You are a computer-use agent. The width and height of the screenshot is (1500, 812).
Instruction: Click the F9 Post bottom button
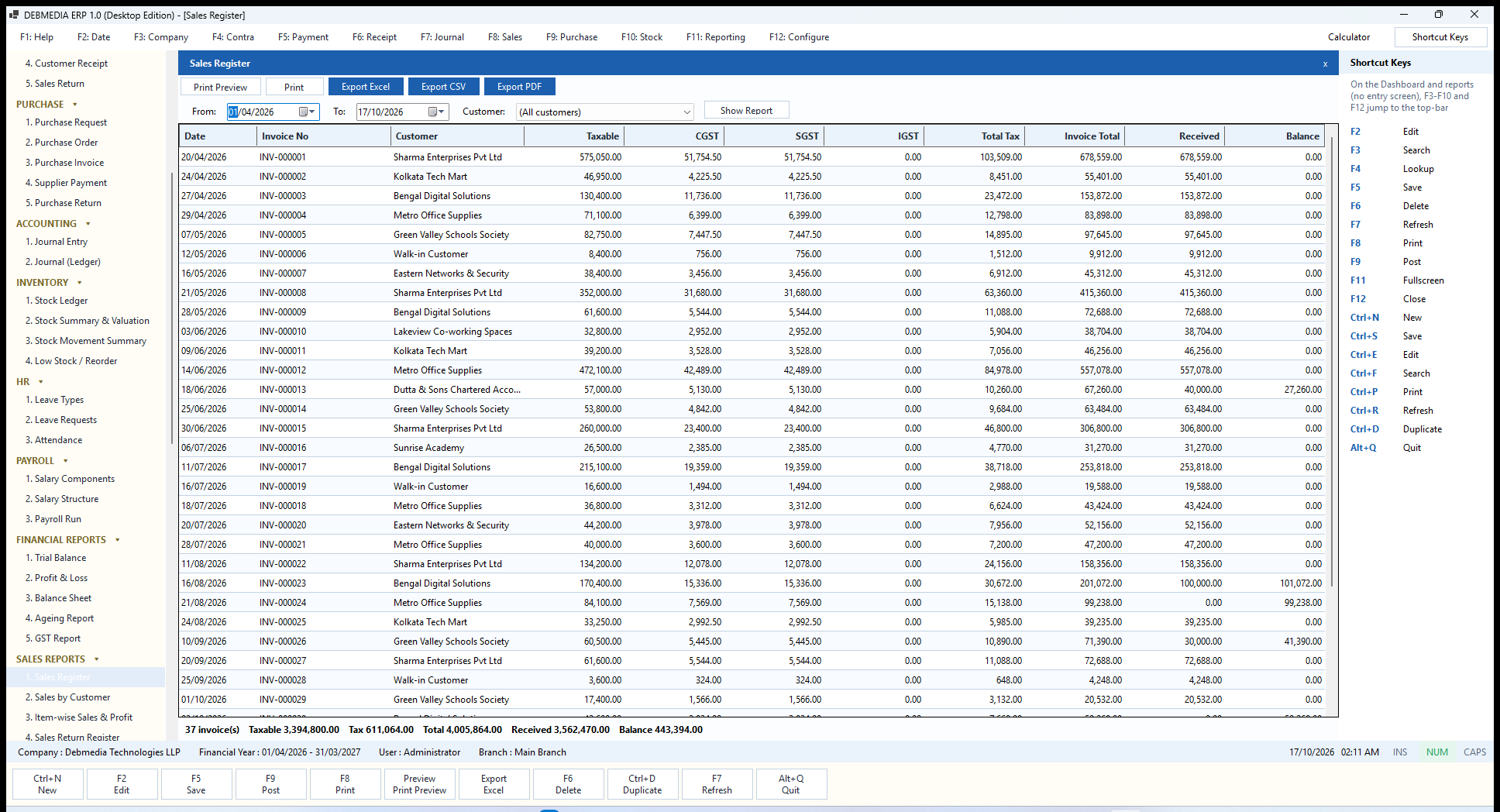point(270,784)
